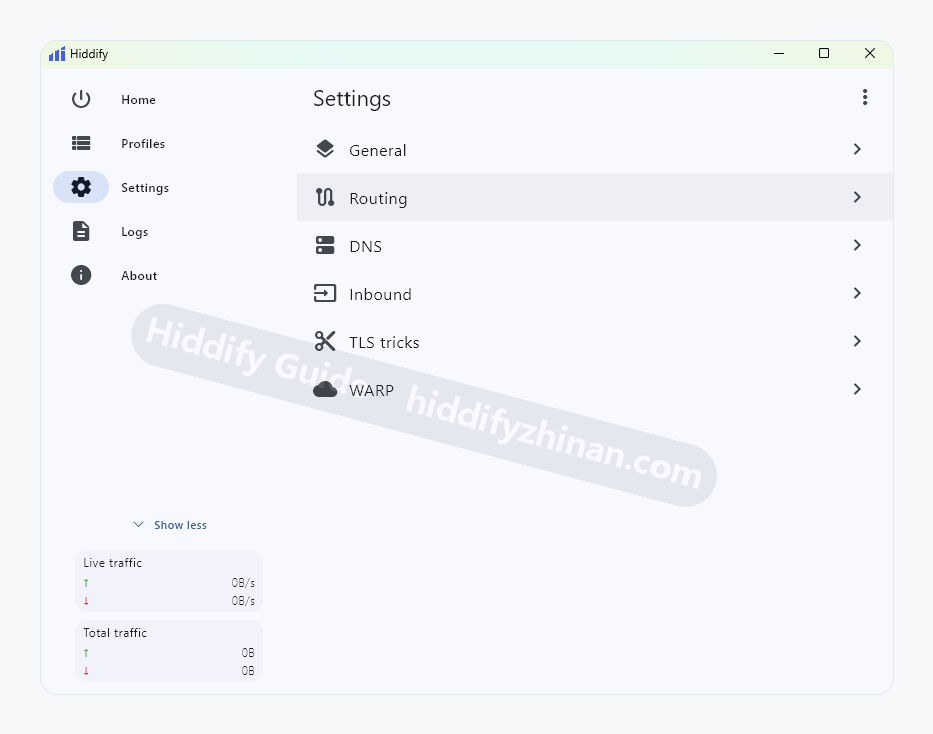
Task: Click the Settings gear icon
Action: point(81,187)
